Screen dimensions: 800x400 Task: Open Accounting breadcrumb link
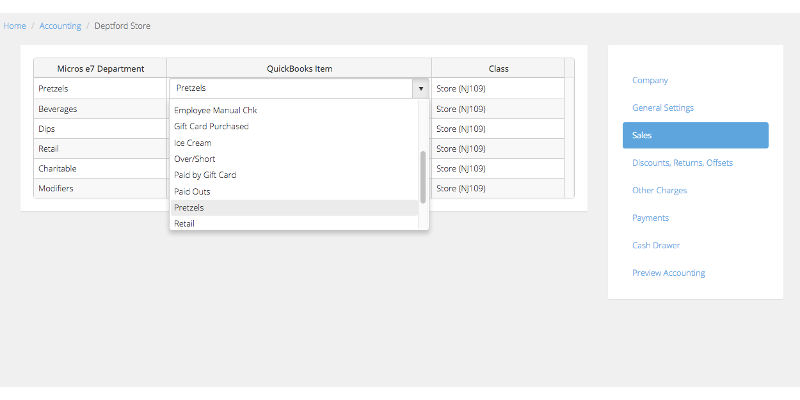click(x=60, y=26)
